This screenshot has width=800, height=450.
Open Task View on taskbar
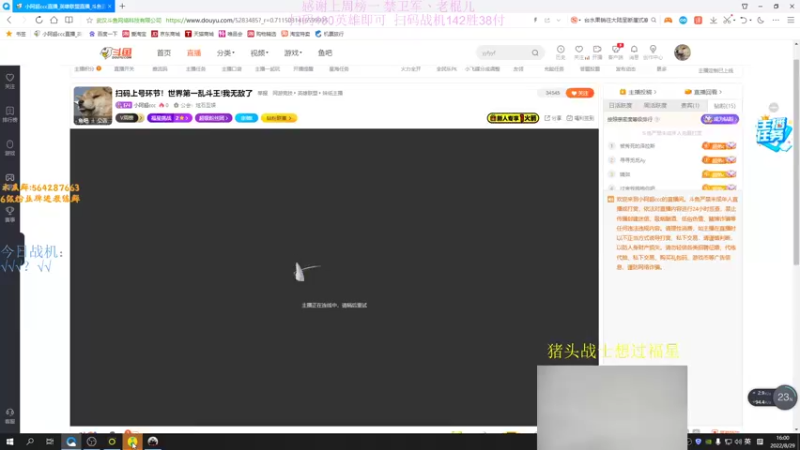[49, 442]
